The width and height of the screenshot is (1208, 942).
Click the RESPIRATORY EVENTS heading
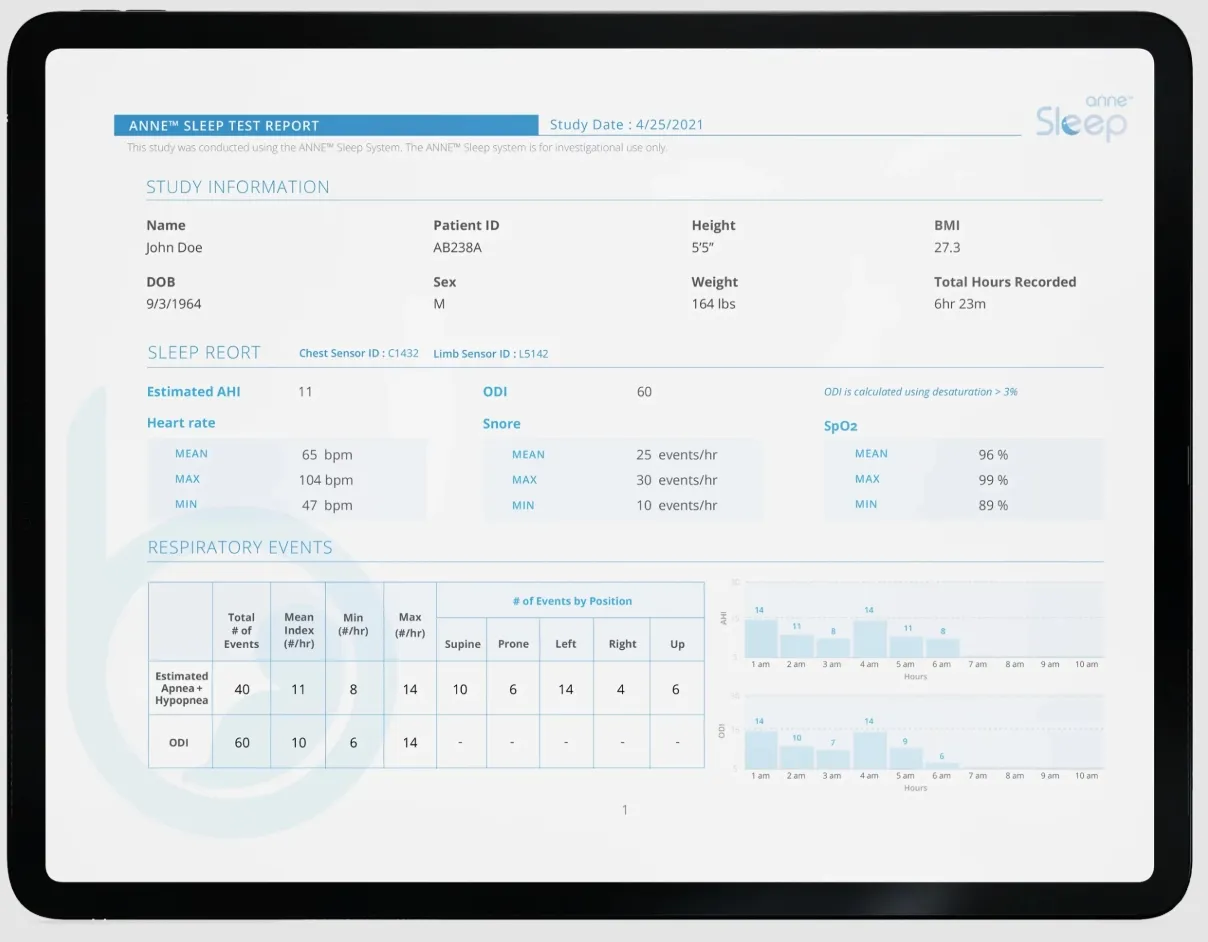tap(240, 548)
